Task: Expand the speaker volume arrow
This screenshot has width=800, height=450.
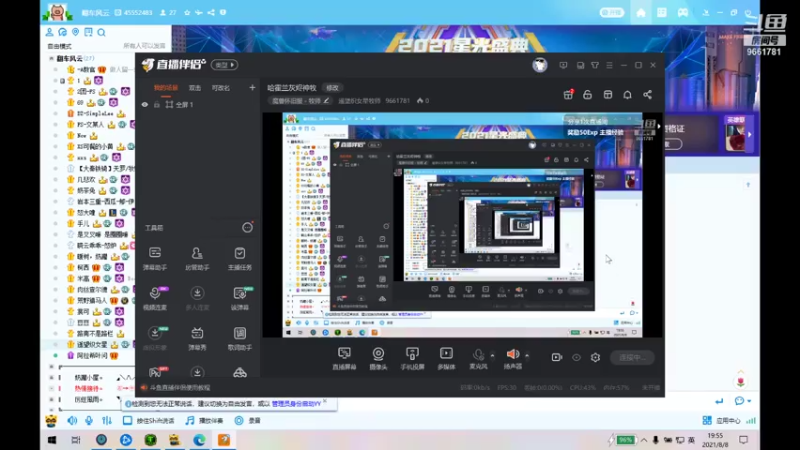Action: [x=527, y=355]
